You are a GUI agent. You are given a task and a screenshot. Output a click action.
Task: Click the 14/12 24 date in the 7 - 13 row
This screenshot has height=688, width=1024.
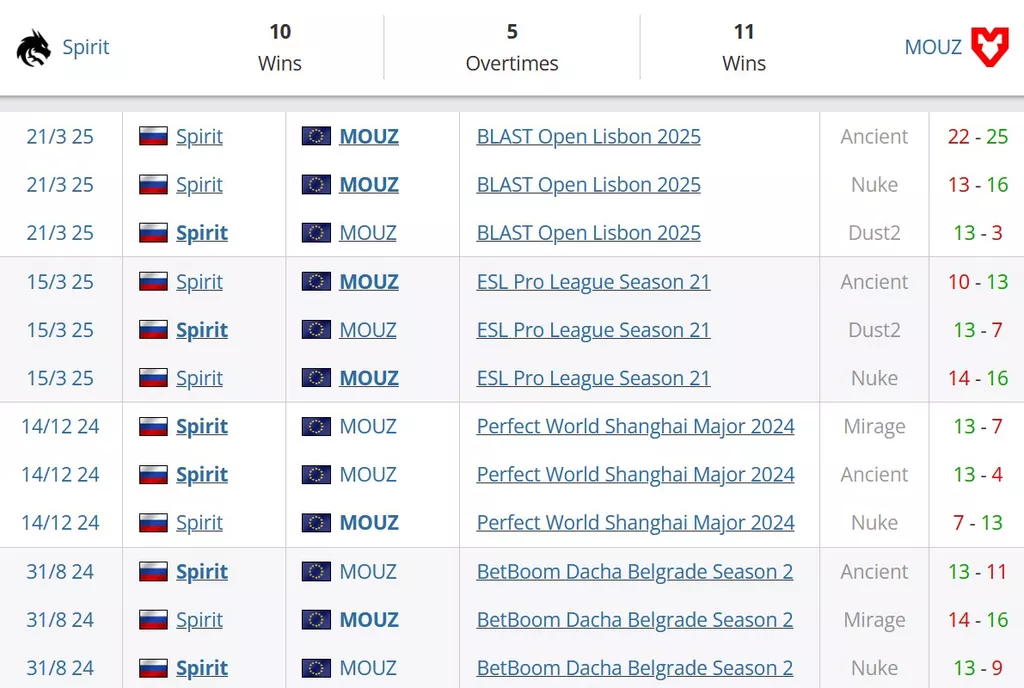point(60,523)
